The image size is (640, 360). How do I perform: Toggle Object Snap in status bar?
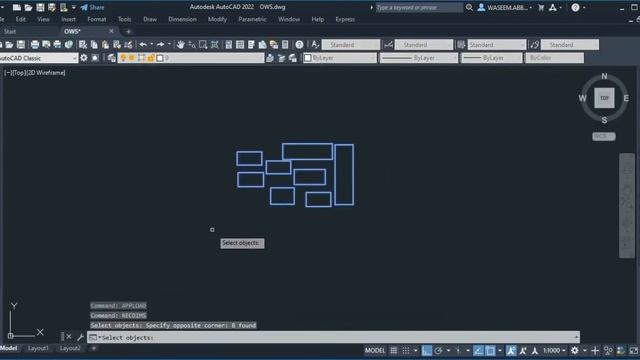click(x=490, y=351)
